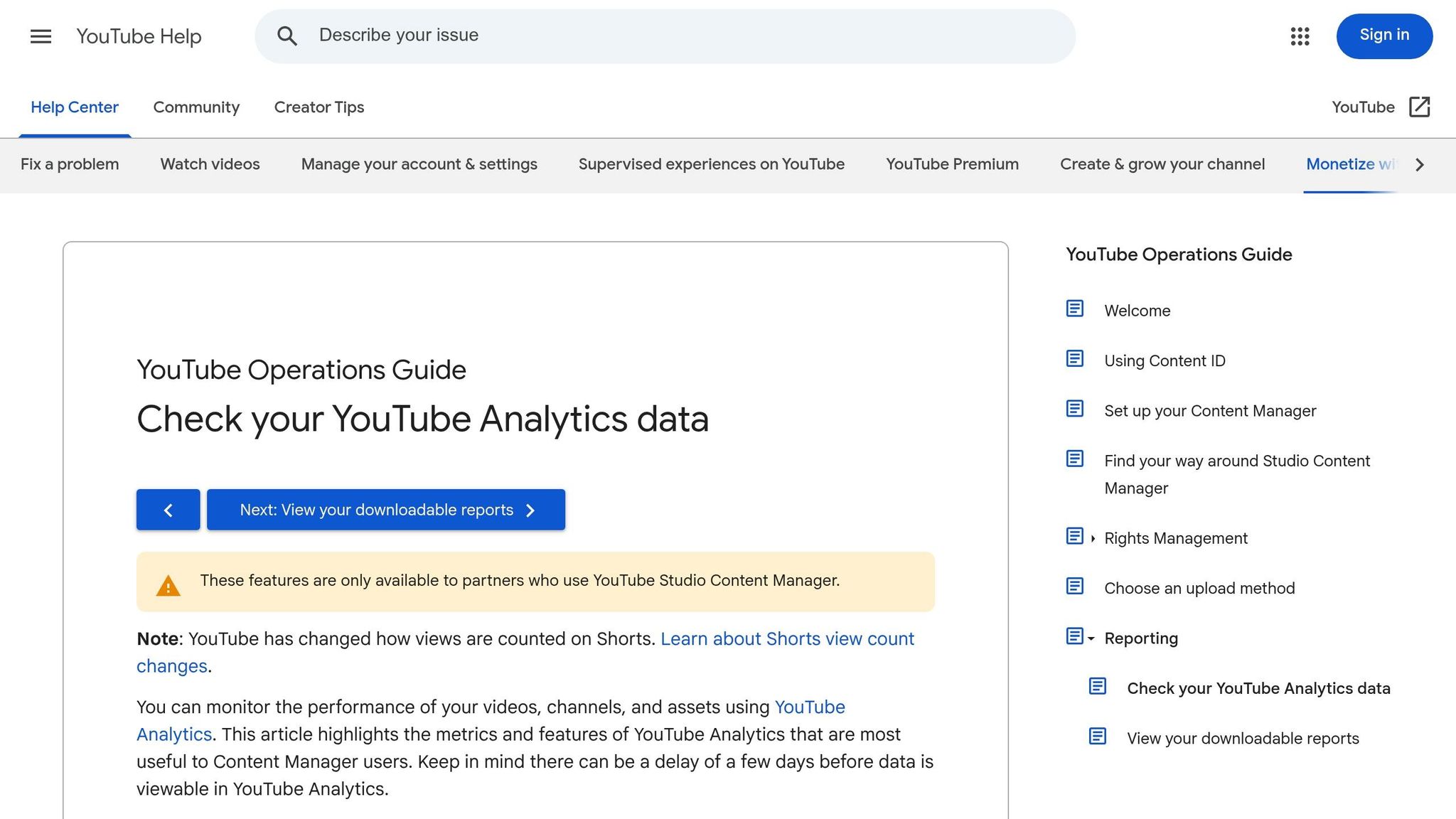Click the partners-only availability notice text

coord(520,581)
